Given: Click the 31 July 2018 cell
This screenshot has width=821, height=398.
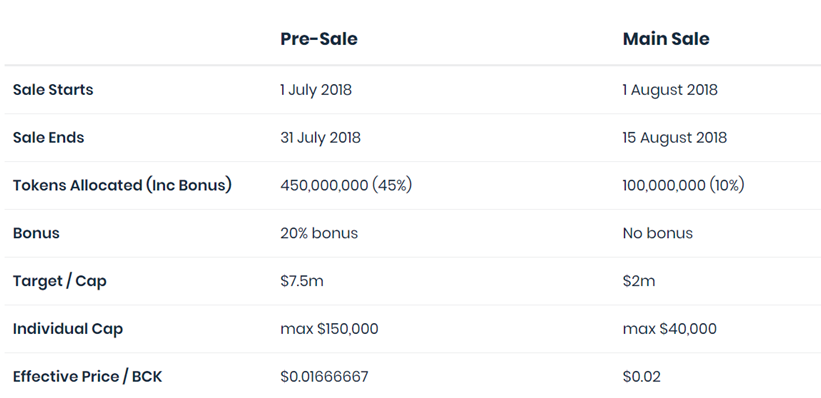Looking at the screenshot, I should 320,138.
